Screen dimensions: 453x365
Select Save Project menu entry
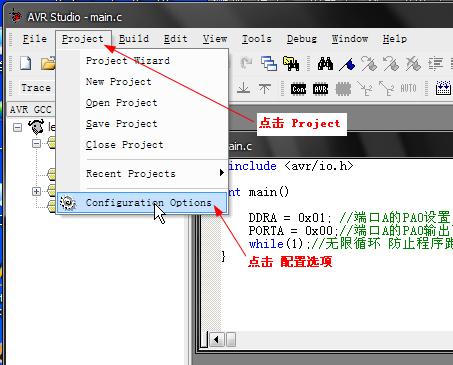tap(142, 124)
